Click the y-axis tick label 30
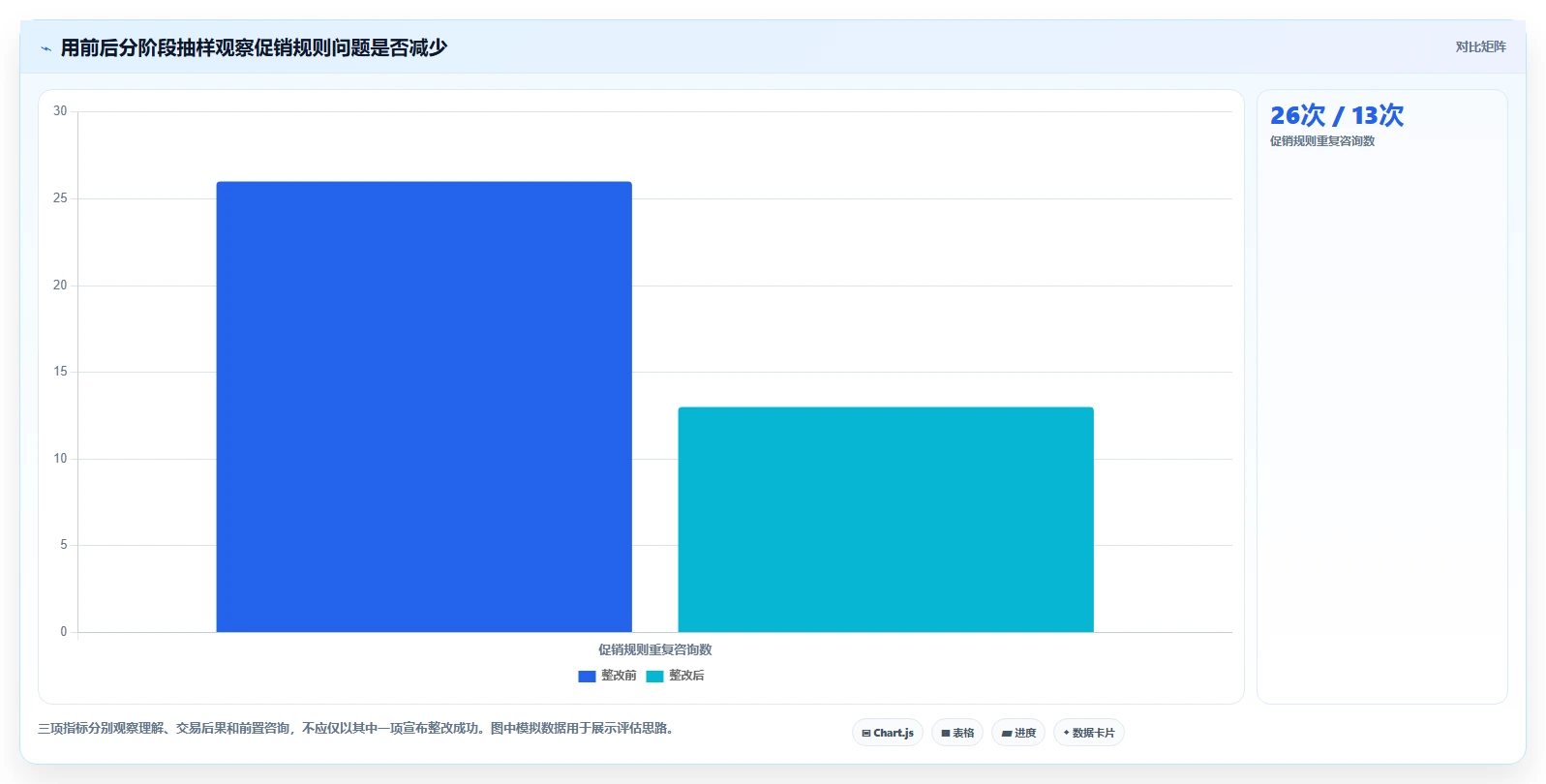The height and width of the screenshot is (784, 1546). [60, 111]
